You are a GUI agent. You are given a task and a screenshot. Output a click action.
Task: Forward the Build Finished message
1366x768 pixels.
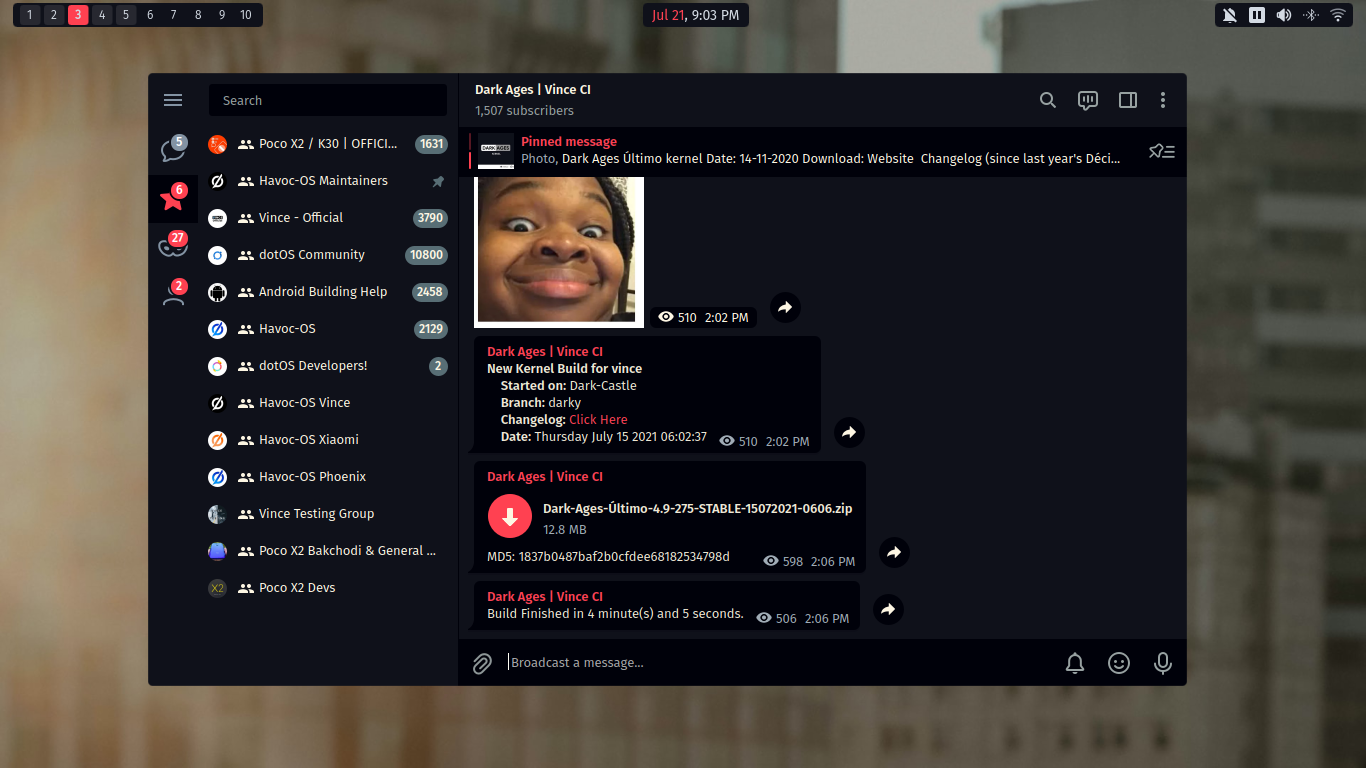click(888, 609)
